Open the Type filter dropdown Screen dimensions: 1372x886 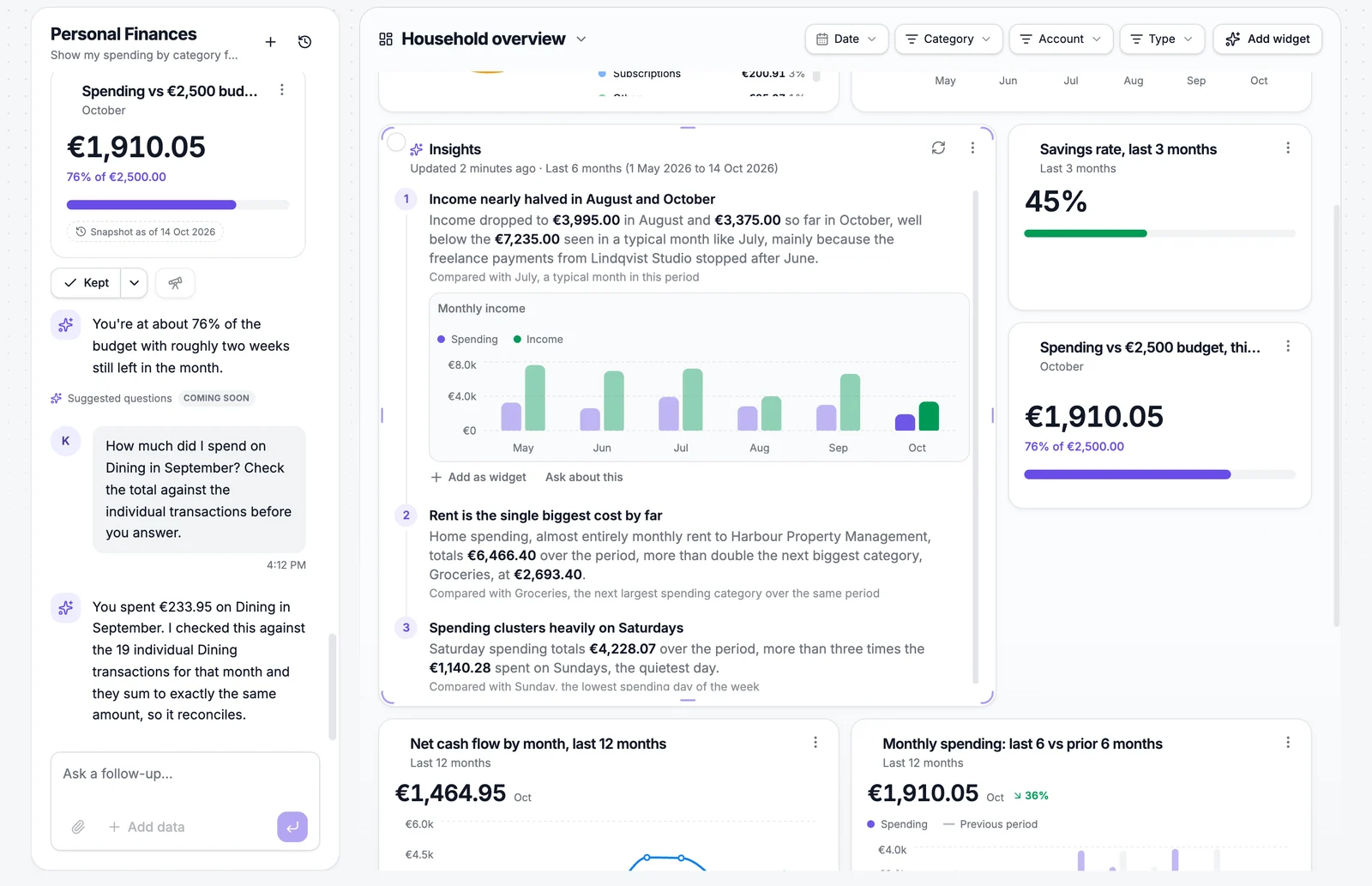(x=1162, y=39)
